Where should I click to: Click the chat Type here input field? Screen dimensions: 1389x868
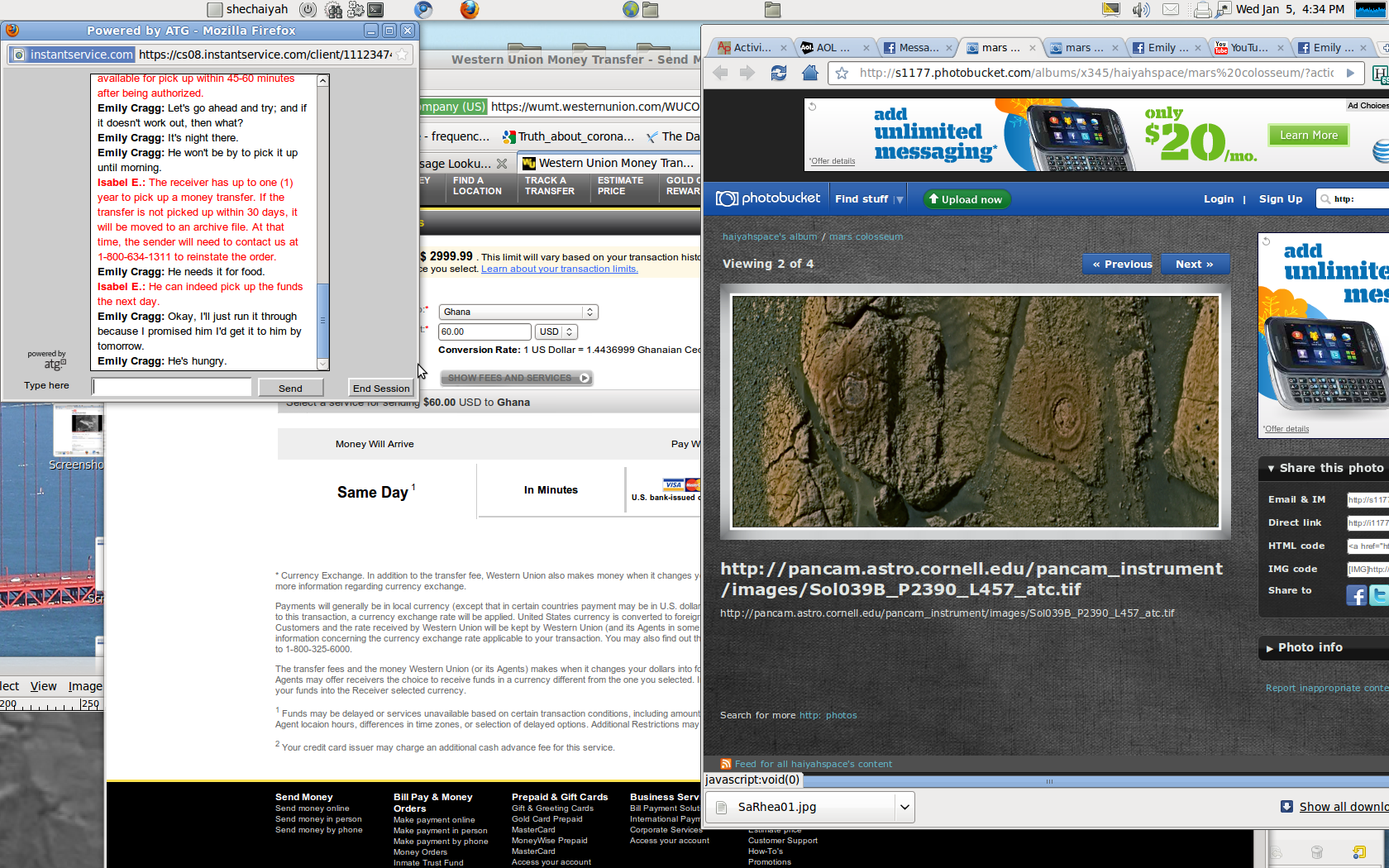pos(172,387)
